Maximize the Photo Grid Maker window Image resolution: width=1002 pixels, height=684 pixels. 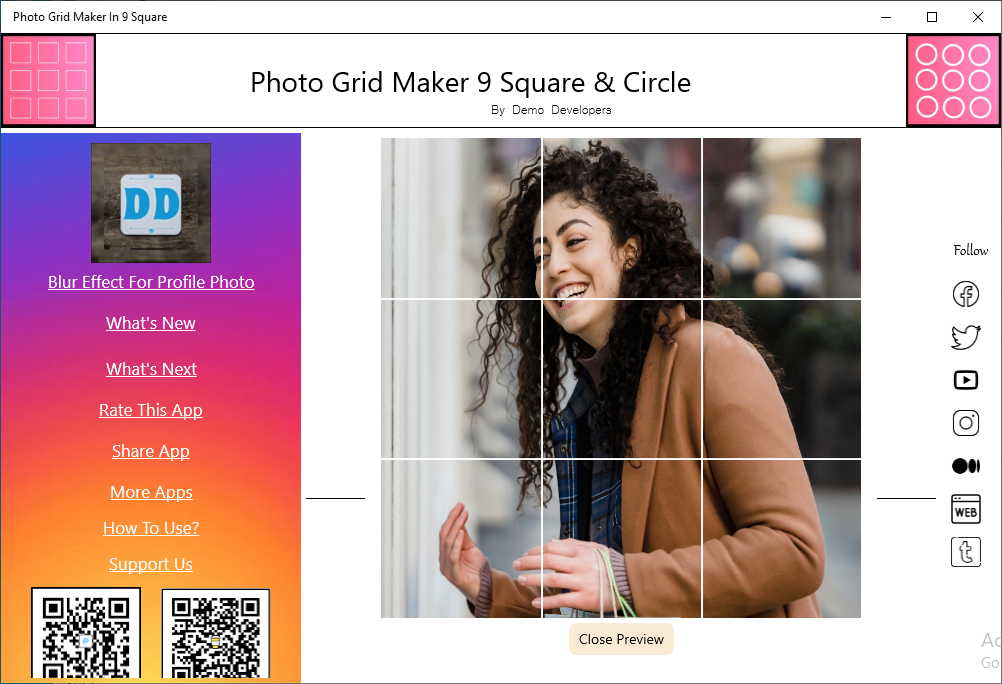pos(932,17)
